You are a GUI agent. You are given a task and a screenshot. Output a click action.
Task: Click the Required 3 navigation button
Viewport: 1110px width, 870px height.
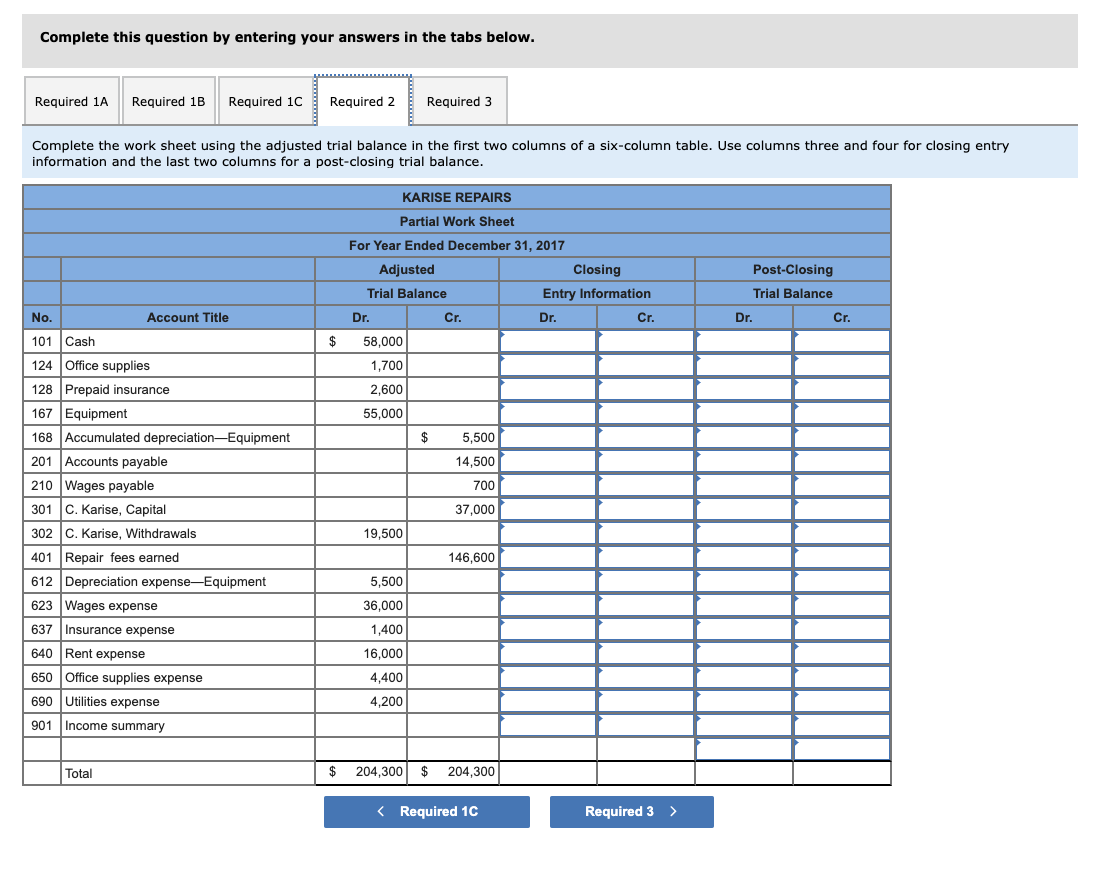click(x=631, y=812)
